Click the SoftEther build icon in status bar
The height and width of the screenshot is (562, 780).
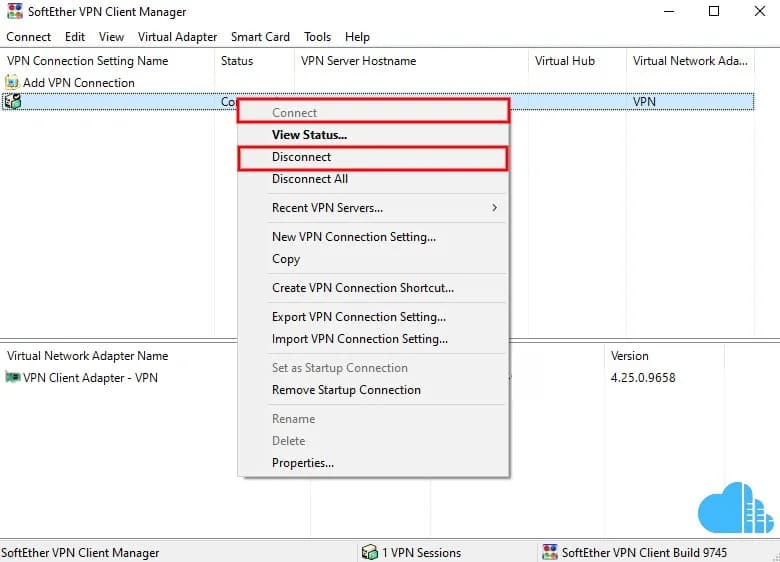coord(550,552)
